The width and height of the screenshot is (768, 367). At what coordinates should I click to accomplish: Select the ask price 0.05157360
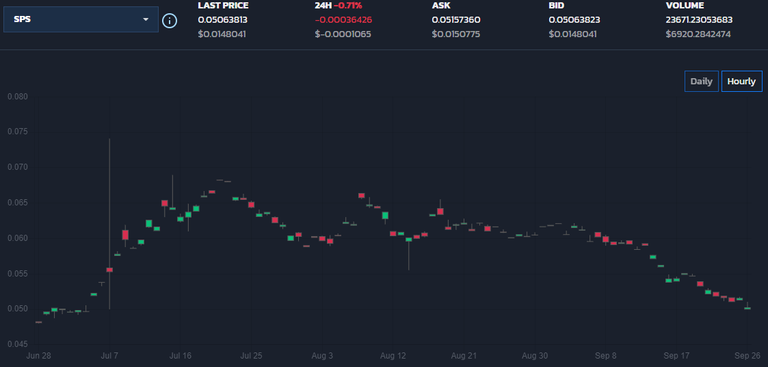pyautogui.click(x=456, y=20)
